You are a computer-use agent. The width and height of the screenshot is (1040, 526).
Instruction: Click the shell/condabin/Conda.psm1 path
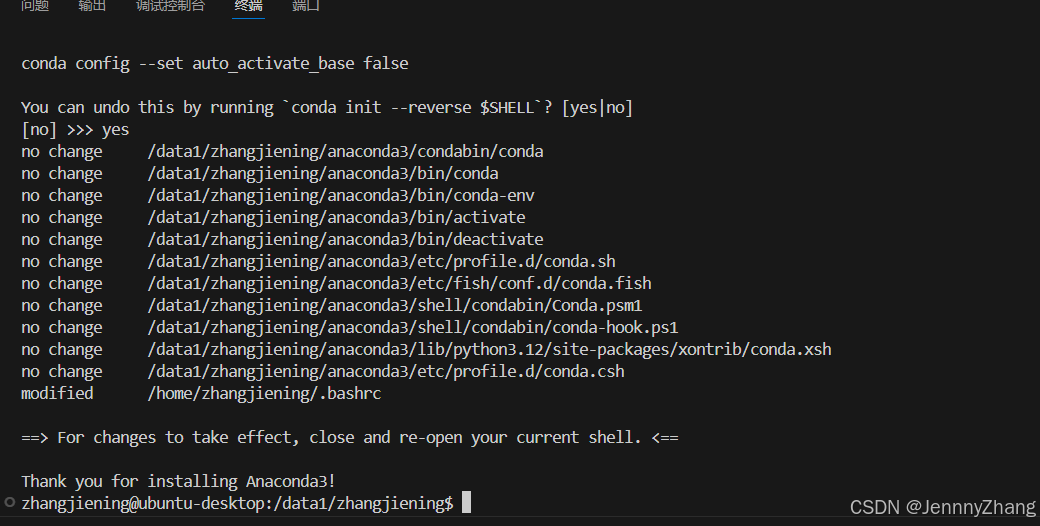pyautogui.click(x=395, y=305)
